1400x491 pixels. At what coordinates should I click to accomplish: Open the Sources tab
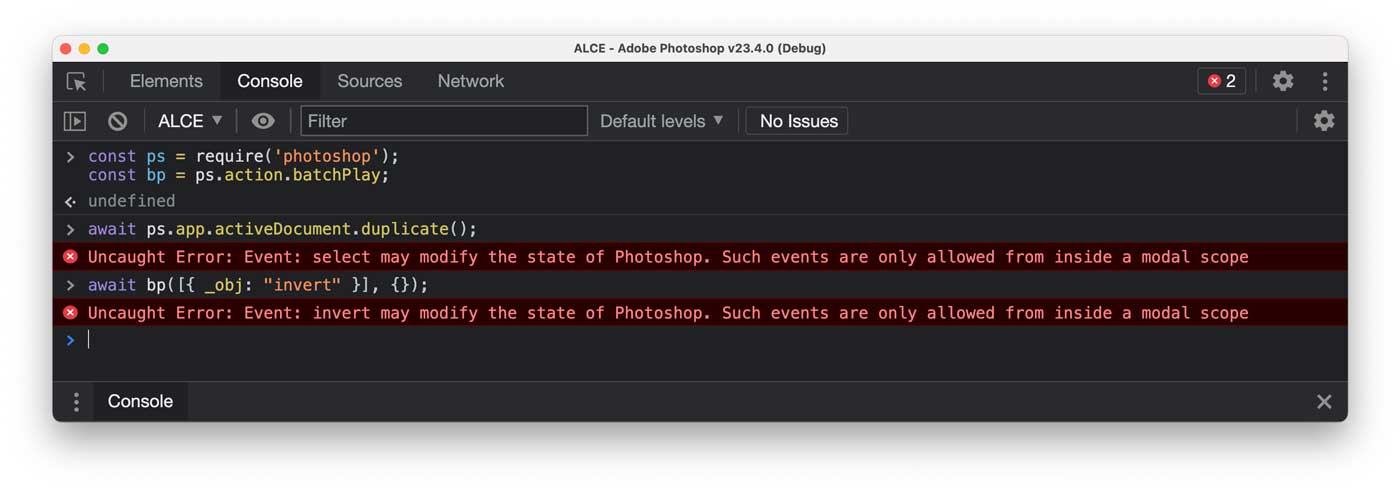[369, 81]
